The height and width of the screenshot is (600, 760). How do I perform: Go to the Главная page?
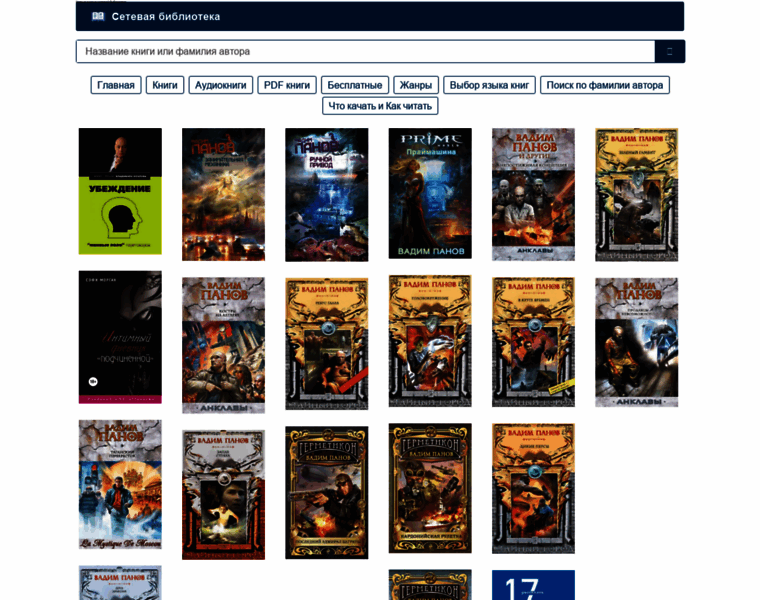[116, 85]
